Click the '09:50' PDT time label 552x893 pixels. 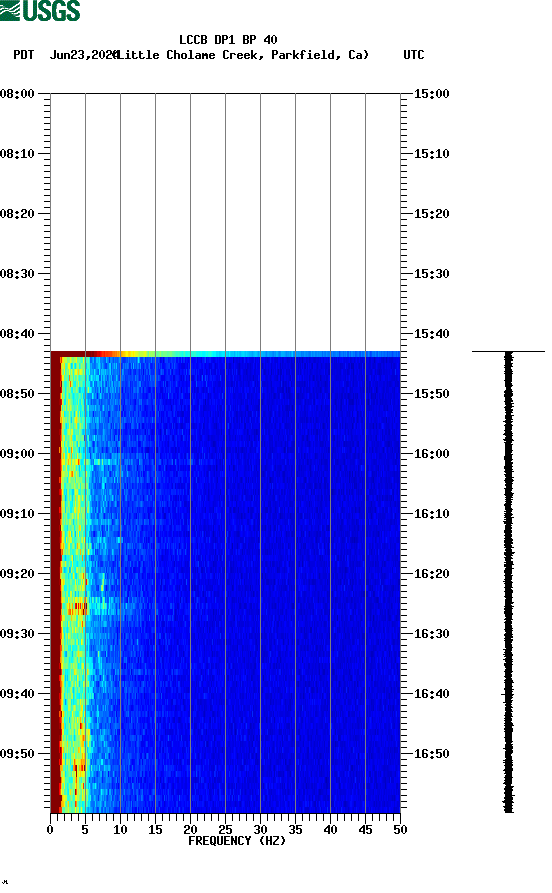[x=17, y=753]
